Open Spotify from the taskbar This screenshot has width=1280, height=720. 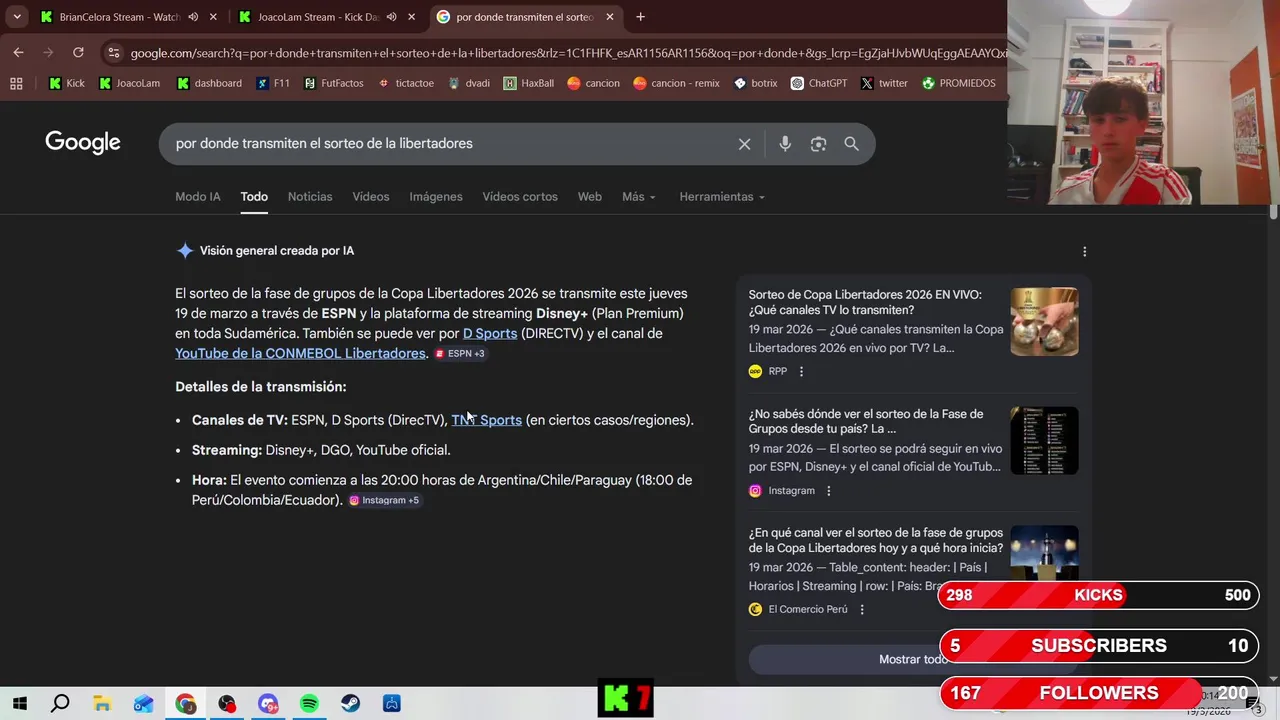tap(309, 704)
